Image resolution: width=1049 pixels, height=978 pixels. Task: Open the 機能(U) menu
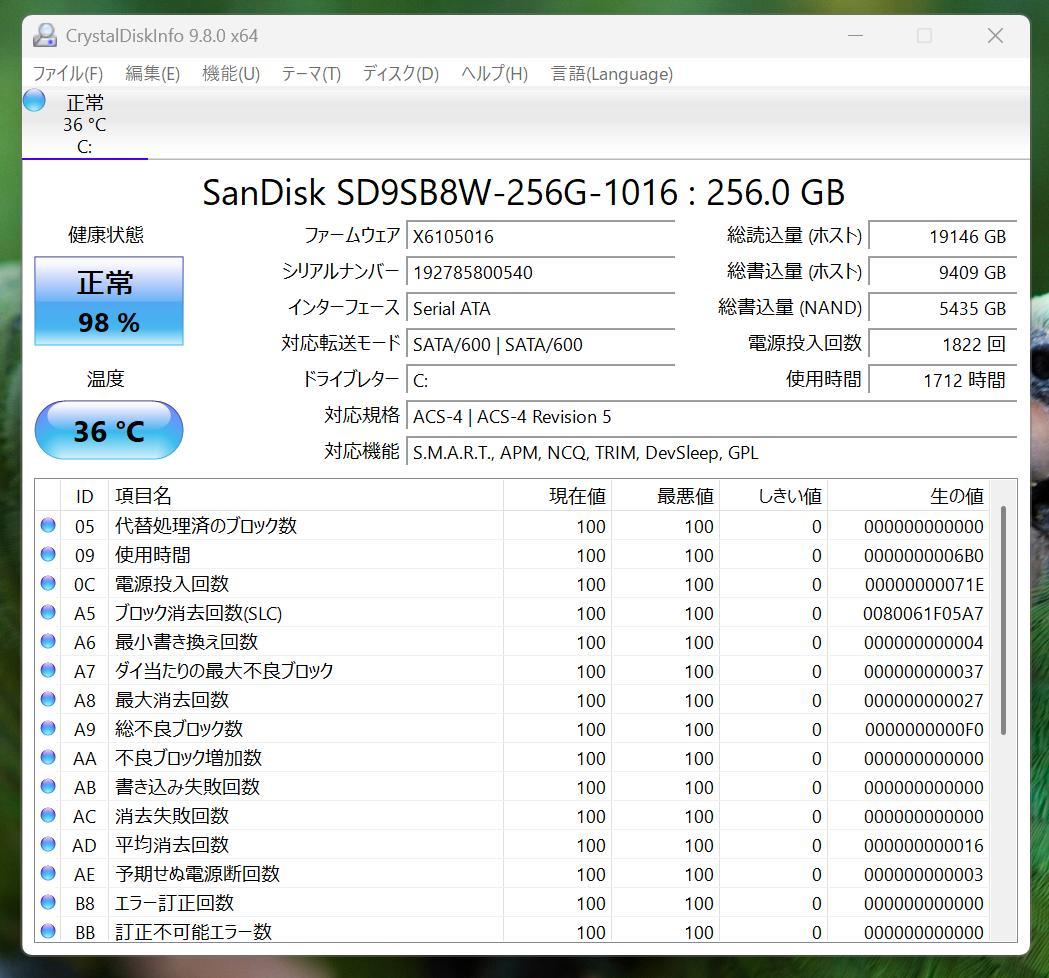(231, 74)
